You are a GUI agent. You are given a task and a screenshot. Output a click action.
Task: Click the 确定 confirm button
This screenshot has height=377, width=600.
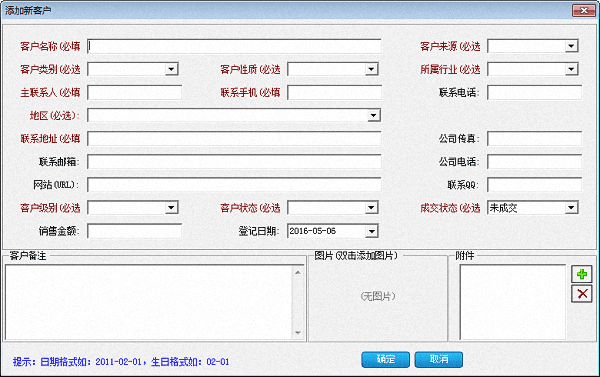[385, 359]
